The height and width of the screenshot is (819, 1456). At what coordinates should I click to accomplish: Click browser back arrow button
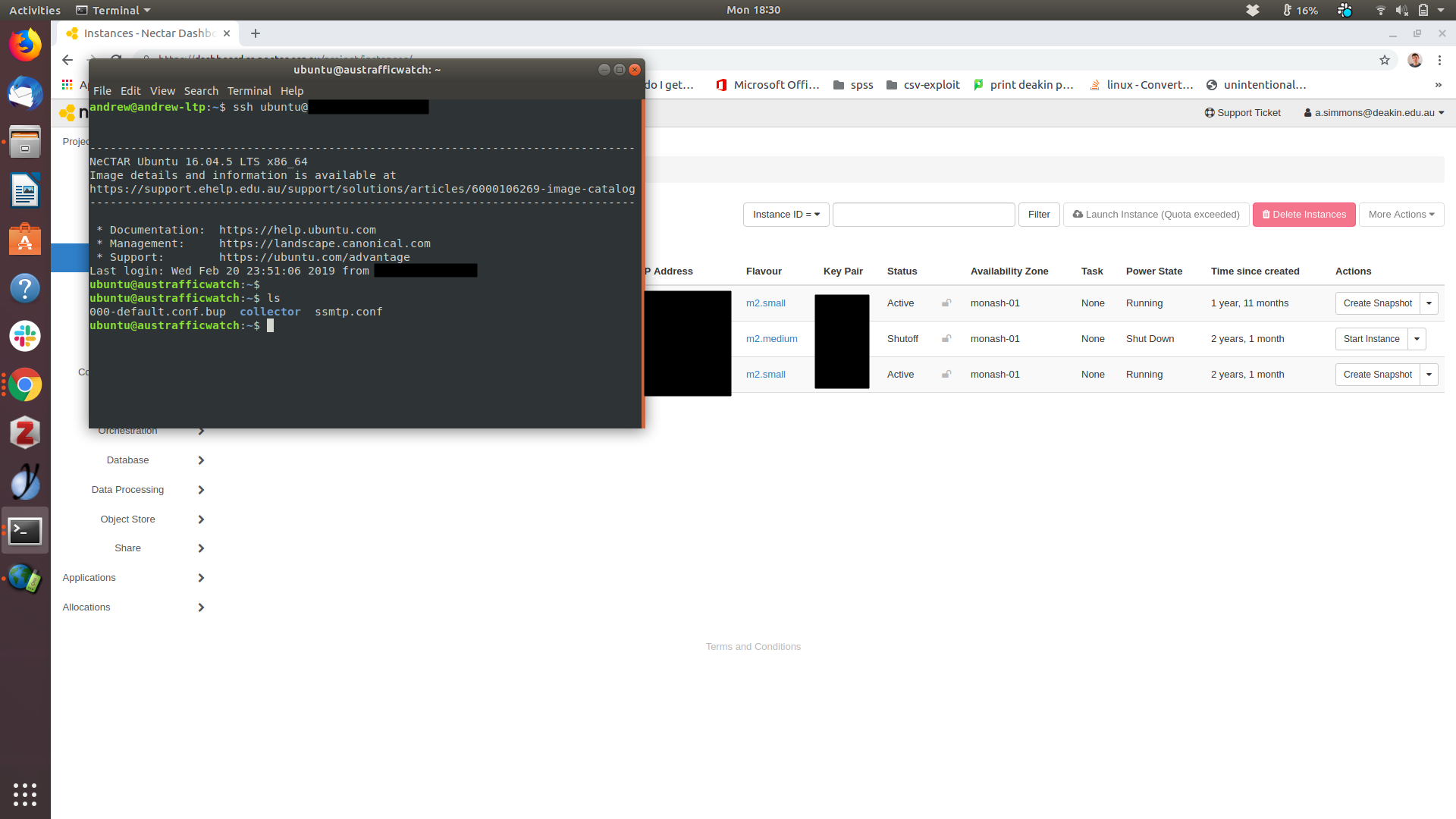tap(67, 60)
